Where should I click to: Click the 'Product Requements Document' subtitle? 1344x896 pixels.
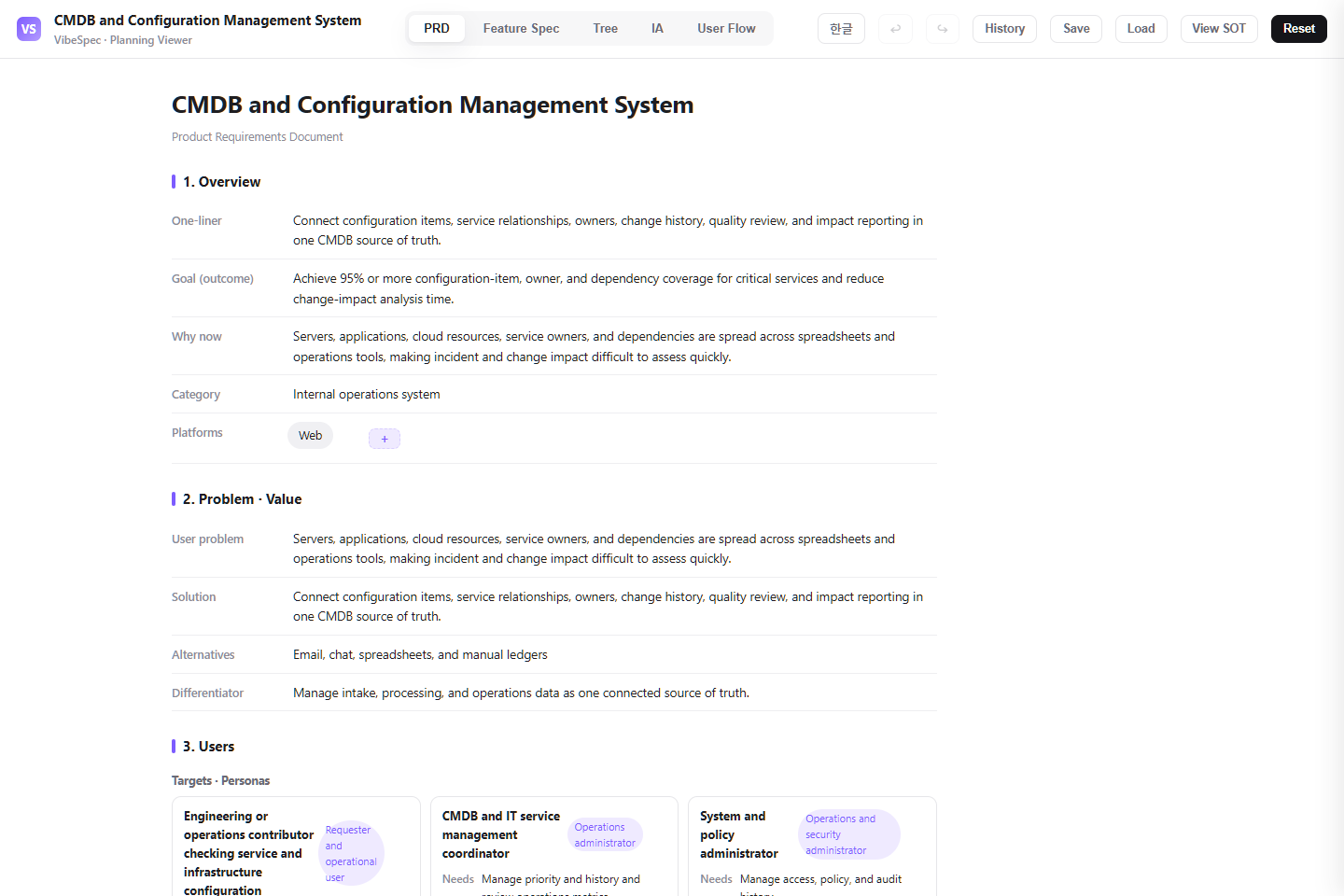(257, 137)
